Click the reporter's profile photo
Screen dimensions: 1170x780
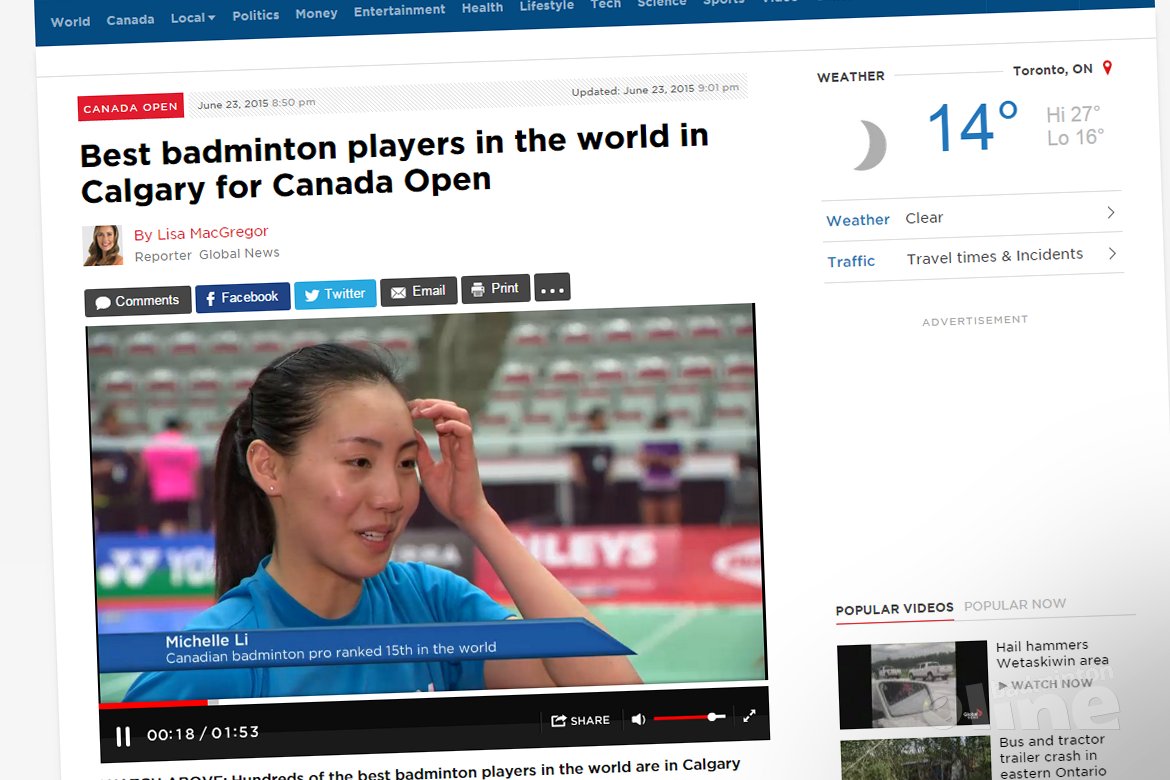(102, 246)
